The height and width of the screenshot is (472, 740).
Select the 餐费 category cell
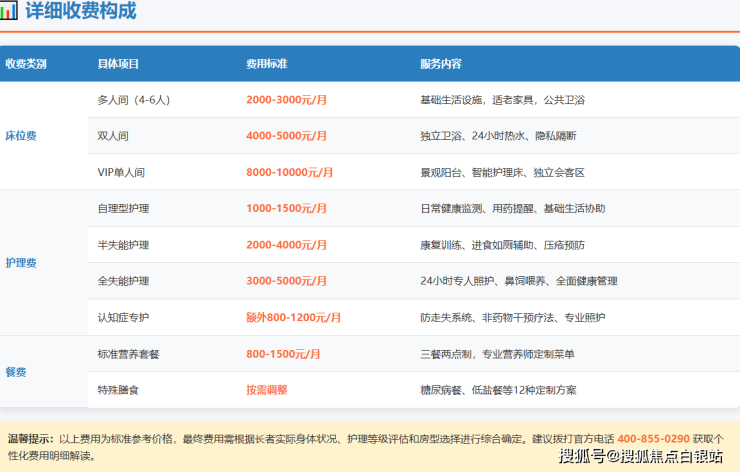tap(16, 372)
